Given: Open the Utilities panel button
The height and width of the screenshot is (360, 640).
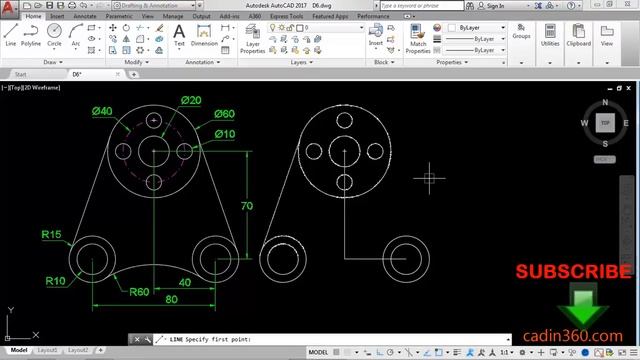Looking at the screenshot, I should (550, 36).
